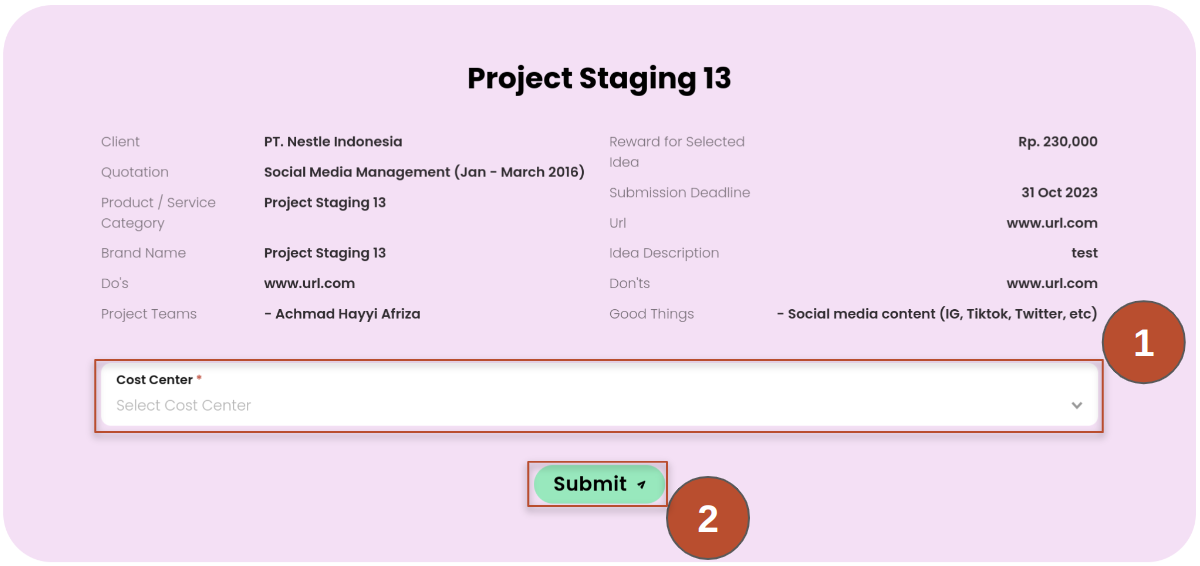This screenshot has height=566, width=1200.
Task: Click the paper plane icon on Submit
Action: [642, 485]
